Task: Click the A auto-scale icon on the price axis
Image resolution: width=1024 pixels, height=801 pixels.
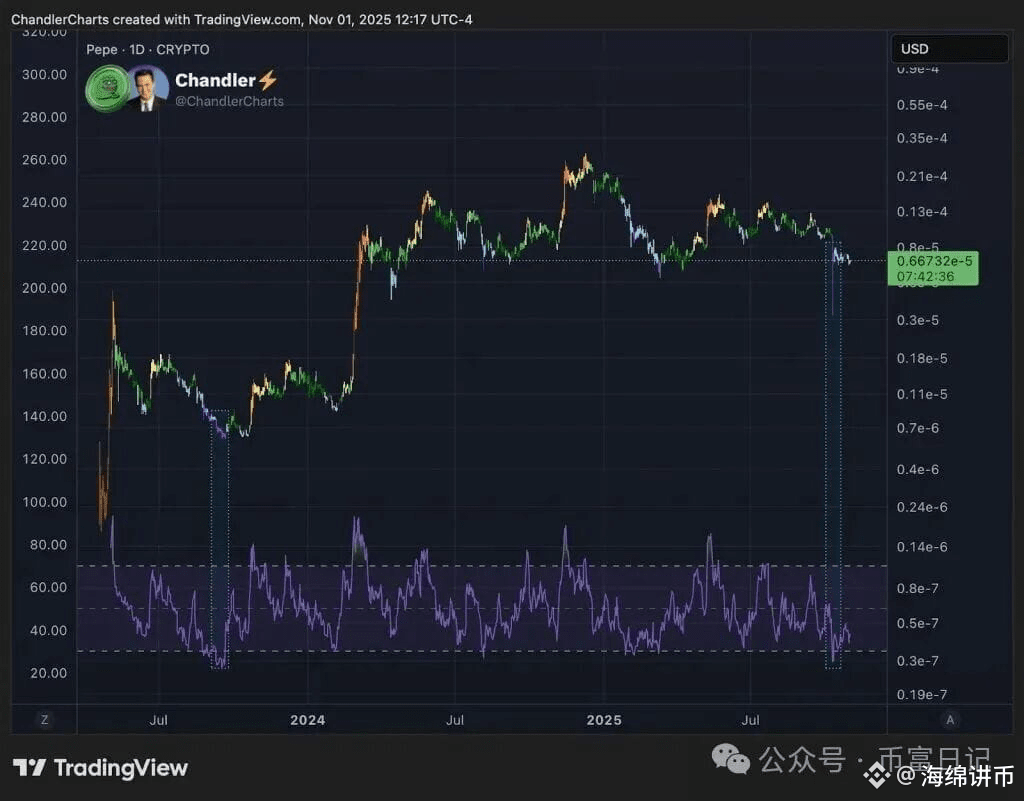Action: tap(949, 719)
